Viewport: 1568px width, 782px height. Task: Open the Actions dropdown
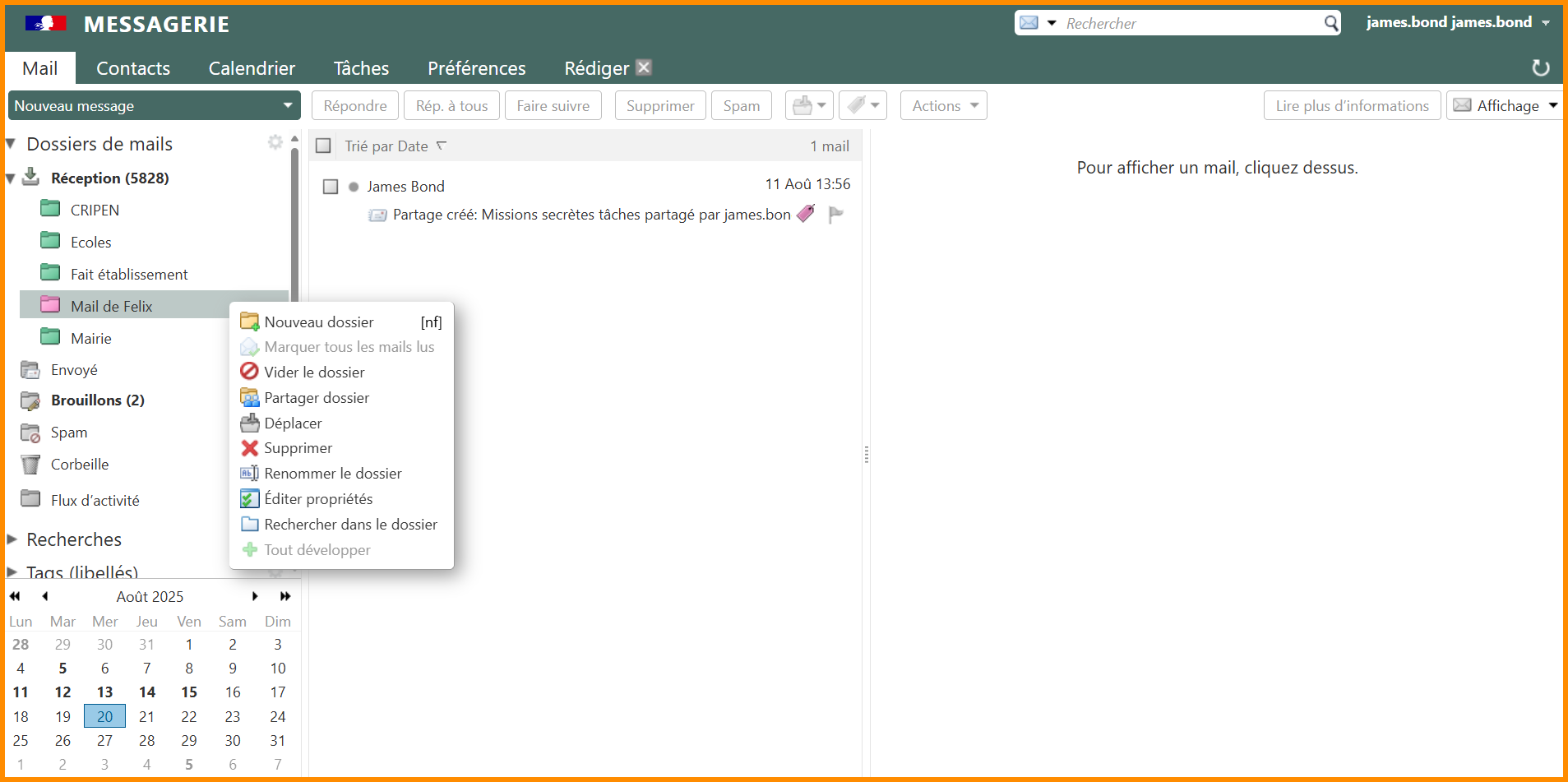tap(943, 106)
